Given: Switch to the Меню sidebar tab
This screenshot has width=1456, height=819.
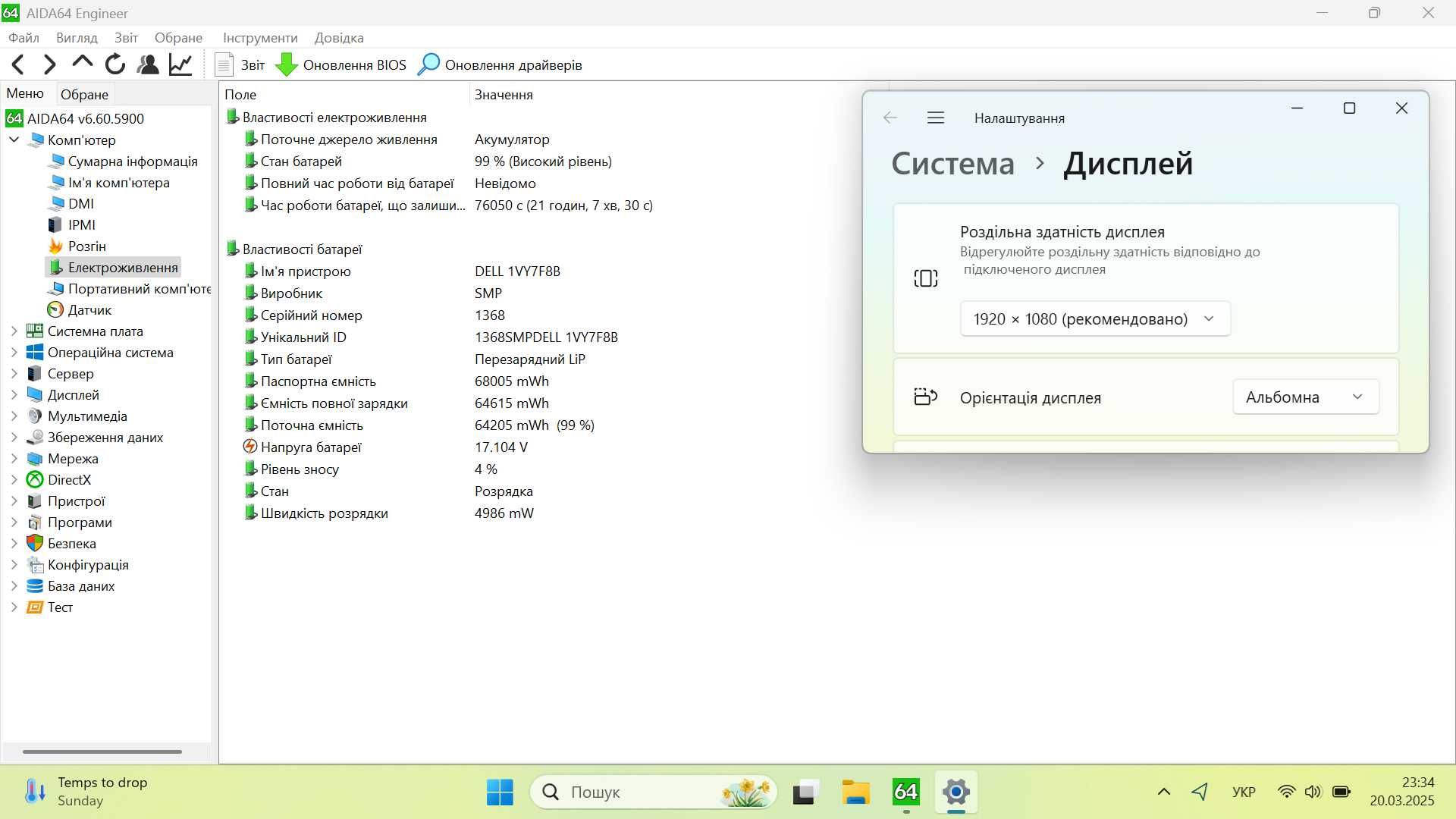Looking at the screenshot, I should pyautogui.click(x=25, y=93).
